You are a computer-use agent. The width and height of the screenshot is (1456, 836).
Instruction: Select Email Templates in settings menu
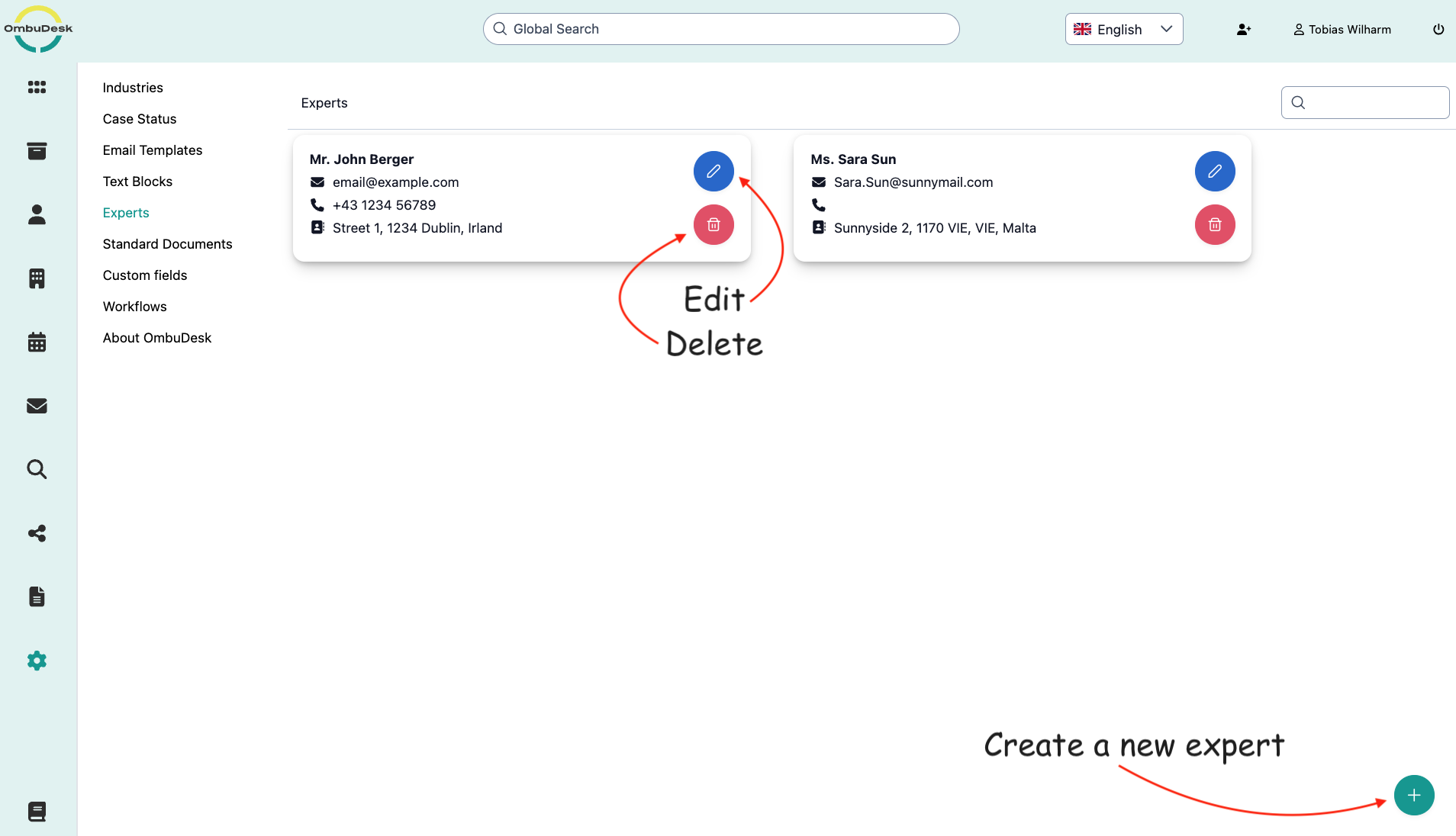[153, 150]
